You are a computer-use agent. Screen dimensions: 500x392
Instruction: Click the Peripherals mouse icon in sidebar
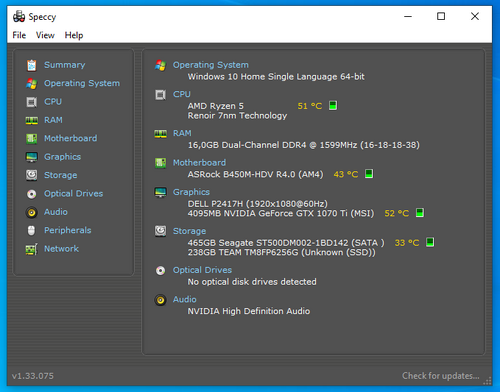pyautogui.click(x=31, y=230)
